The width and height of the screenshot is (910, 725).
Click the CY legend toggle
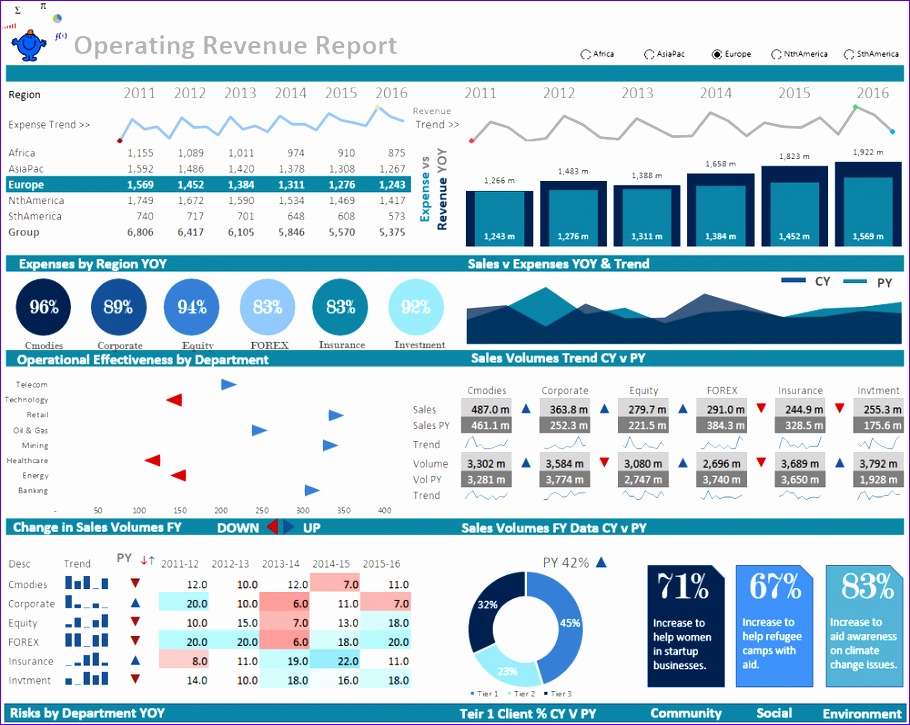coord(794,281)
